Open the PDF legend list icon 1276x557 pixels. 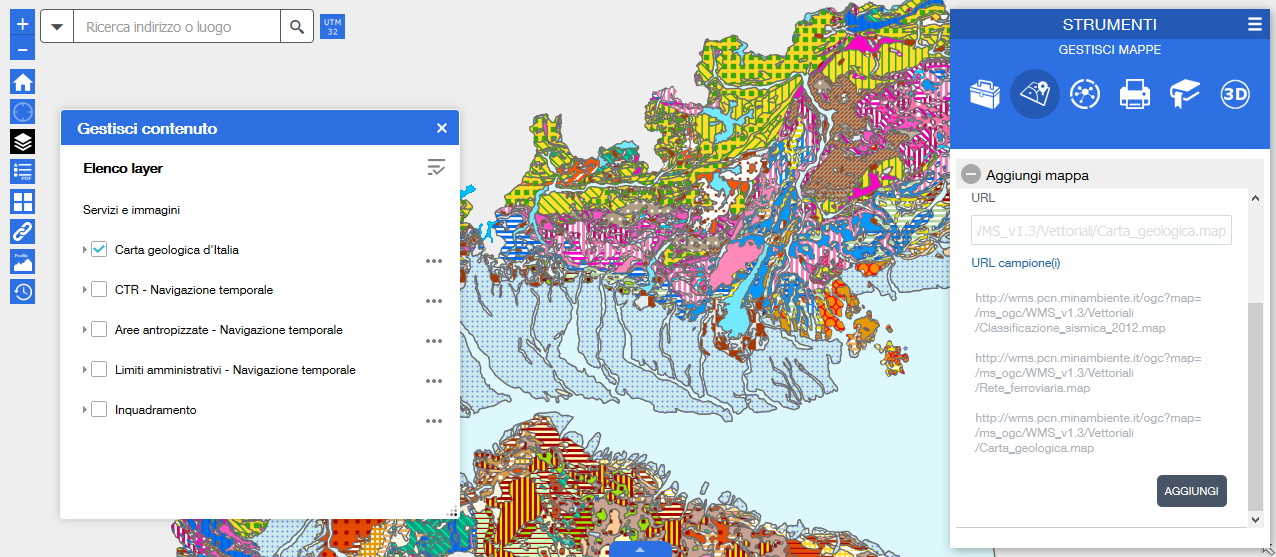22,171
